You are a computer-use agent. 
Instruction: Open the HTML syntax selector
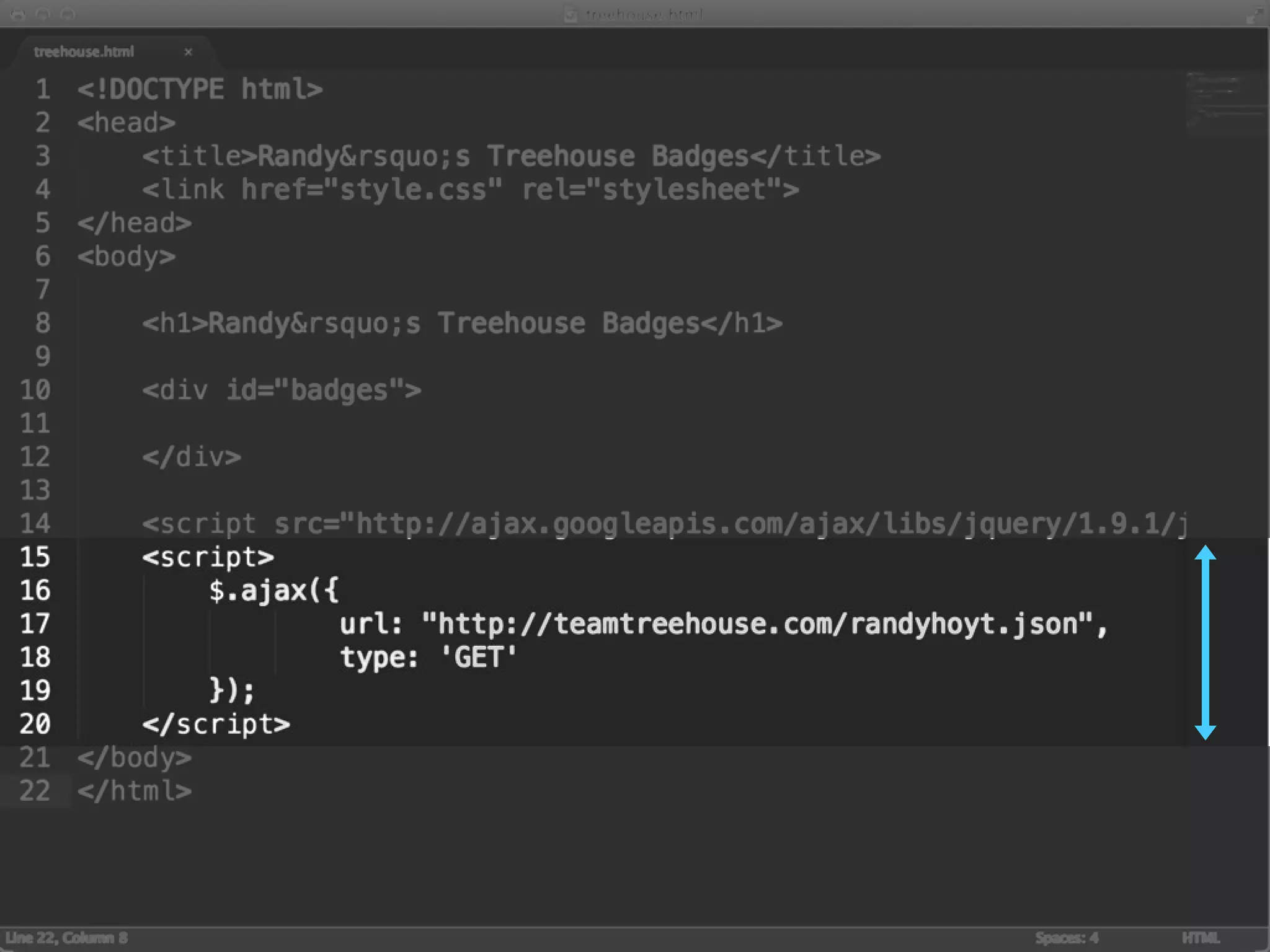coord(1201,938)
